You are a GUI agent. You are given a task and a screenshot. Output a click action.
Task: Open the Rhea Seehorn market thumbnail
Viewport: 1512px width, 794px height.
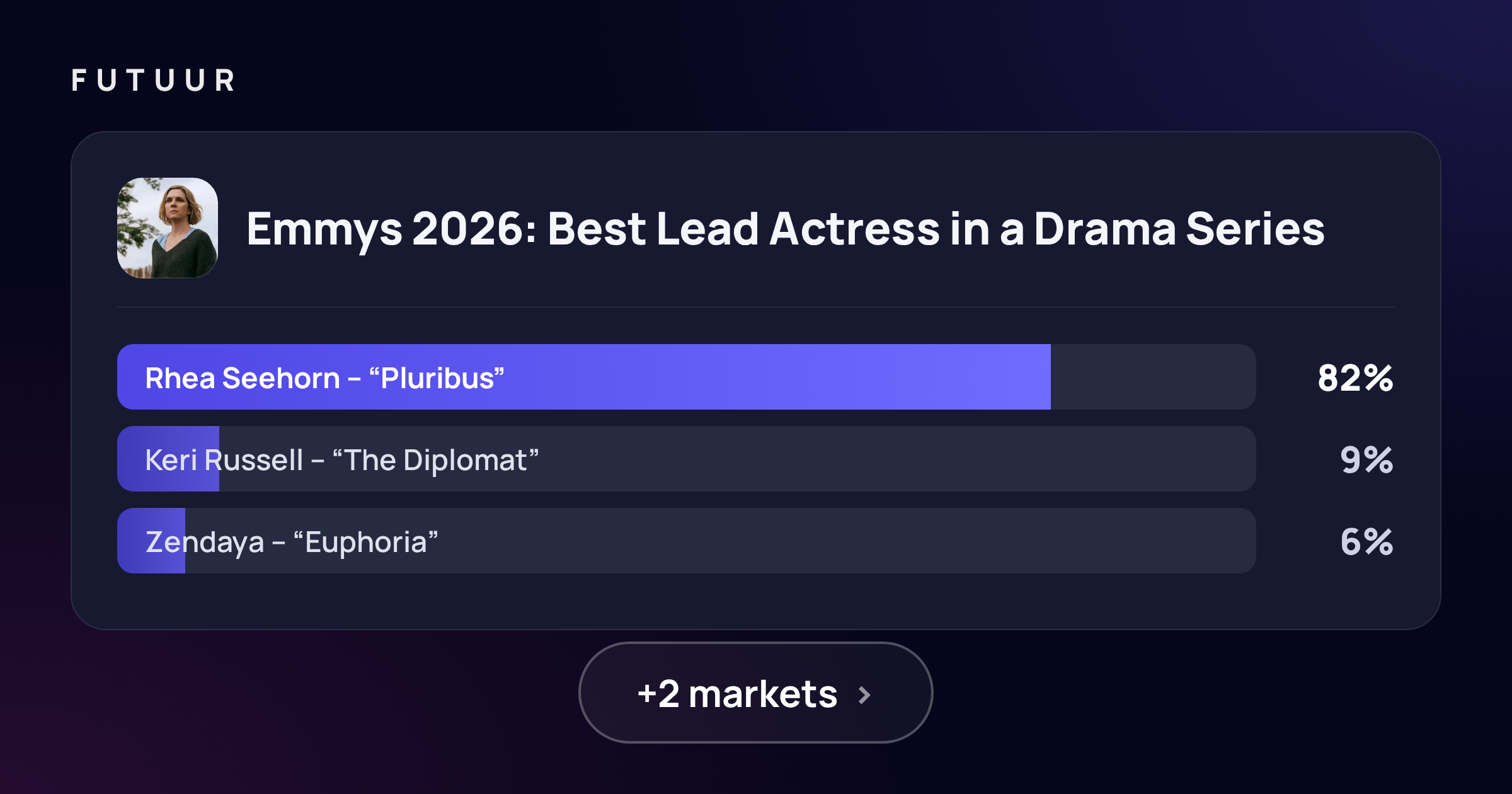click(168, 227)
